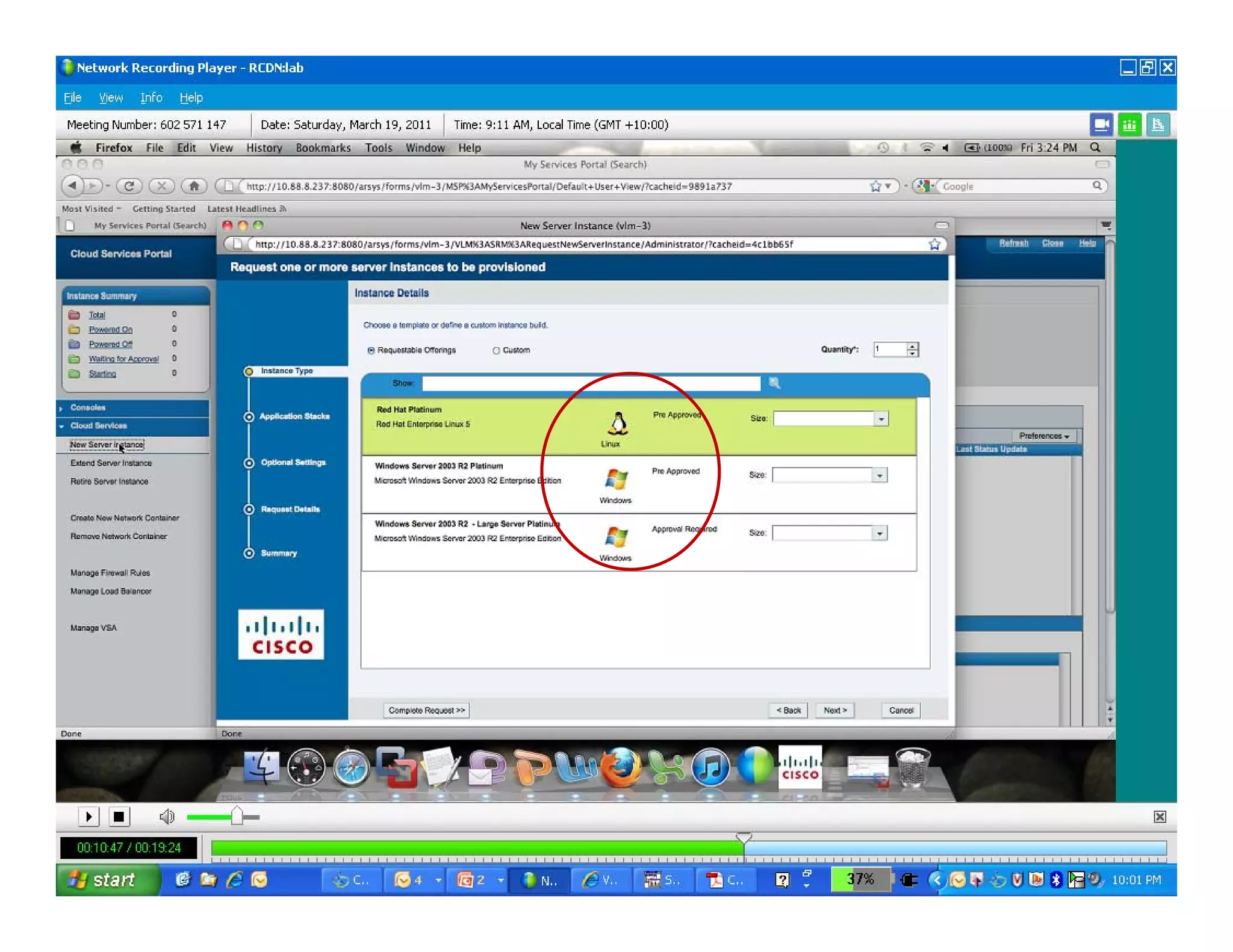Expand the Consoles section in sidebar
This screenshot has height=952, width=1233.
134,408
